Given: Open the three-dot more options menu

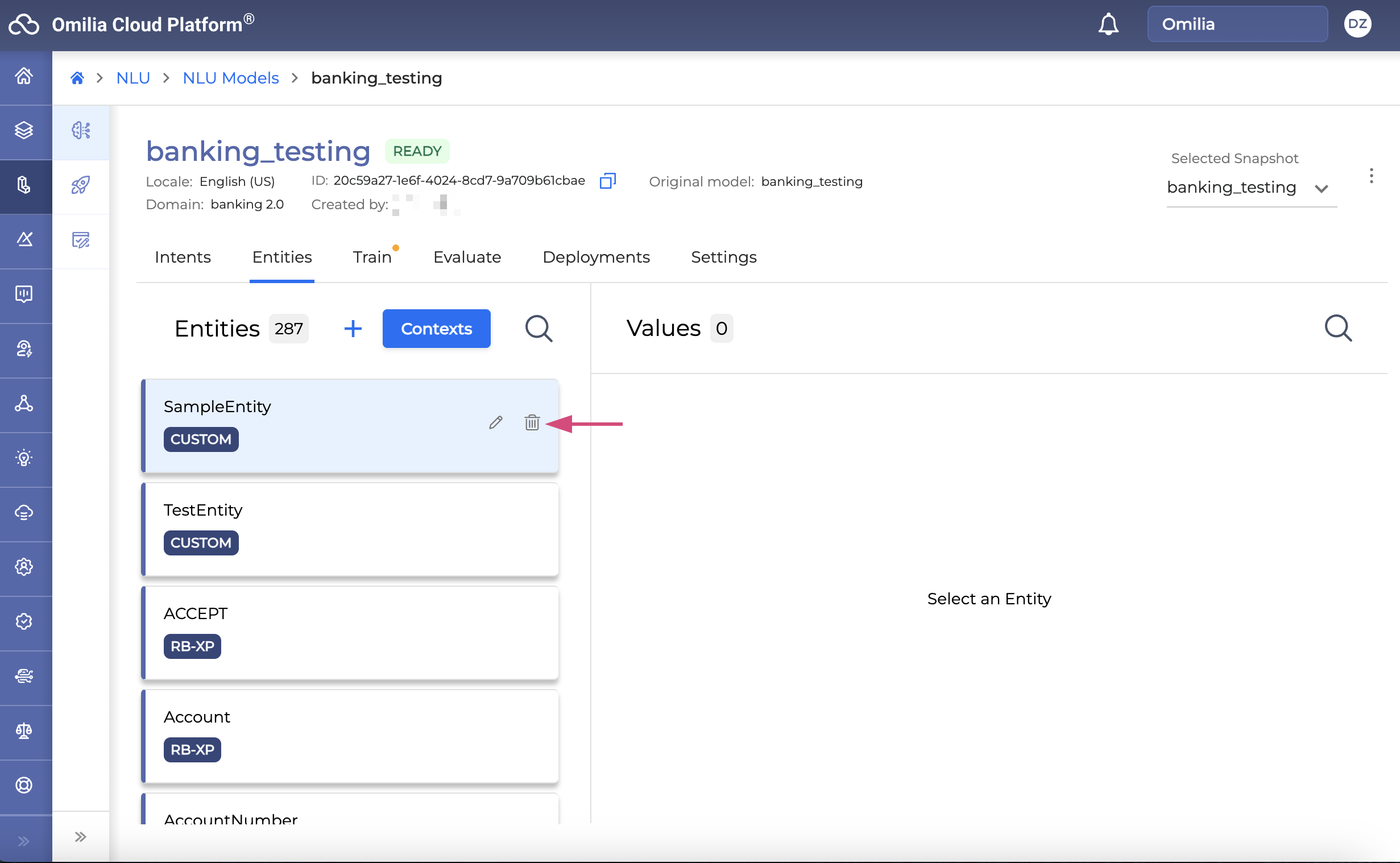Looking at the screenshot, I should pyautogui.click(x=1370, y=176).
